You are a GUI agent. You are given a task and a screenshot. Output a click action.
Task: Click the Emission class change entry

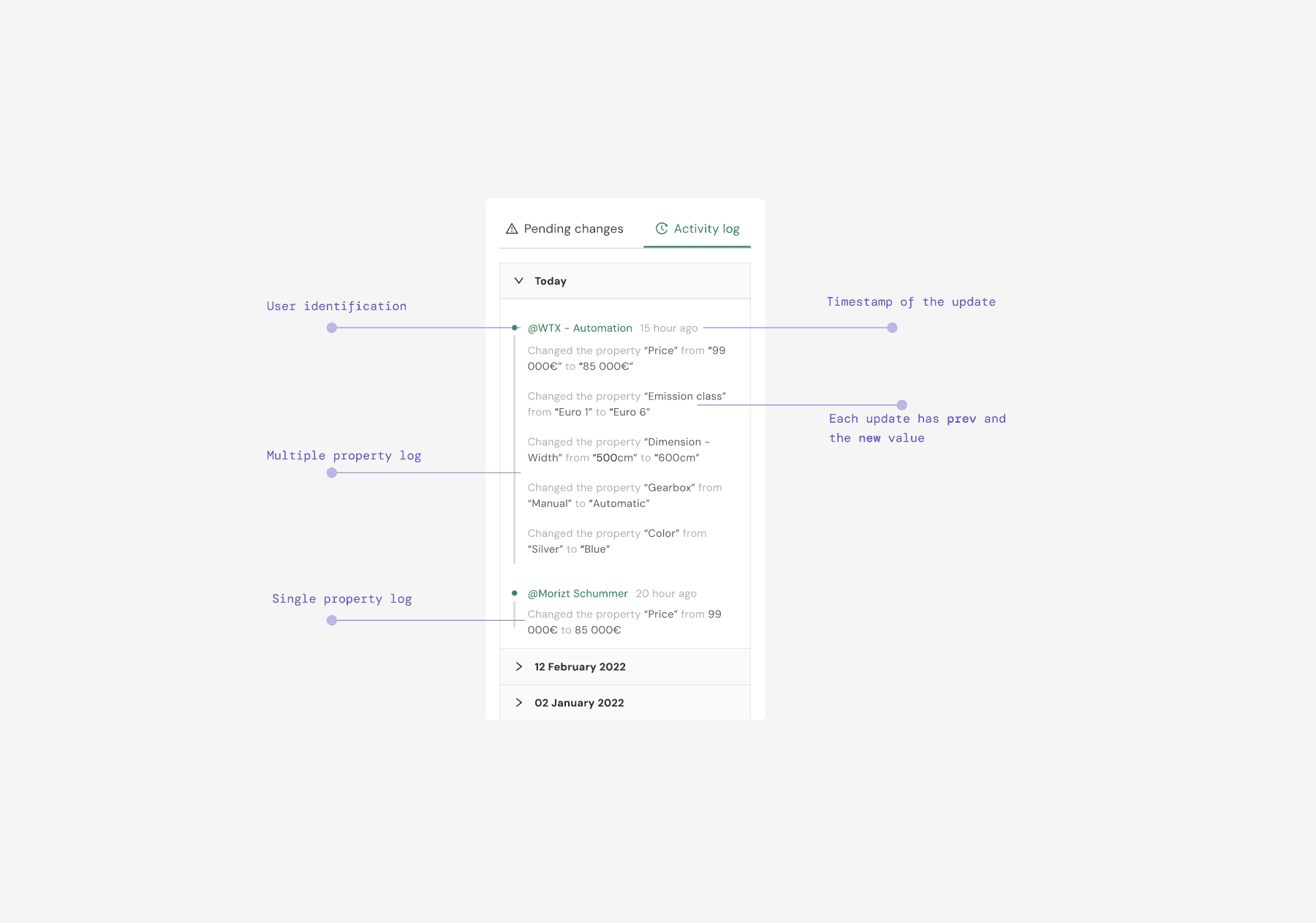627,404
